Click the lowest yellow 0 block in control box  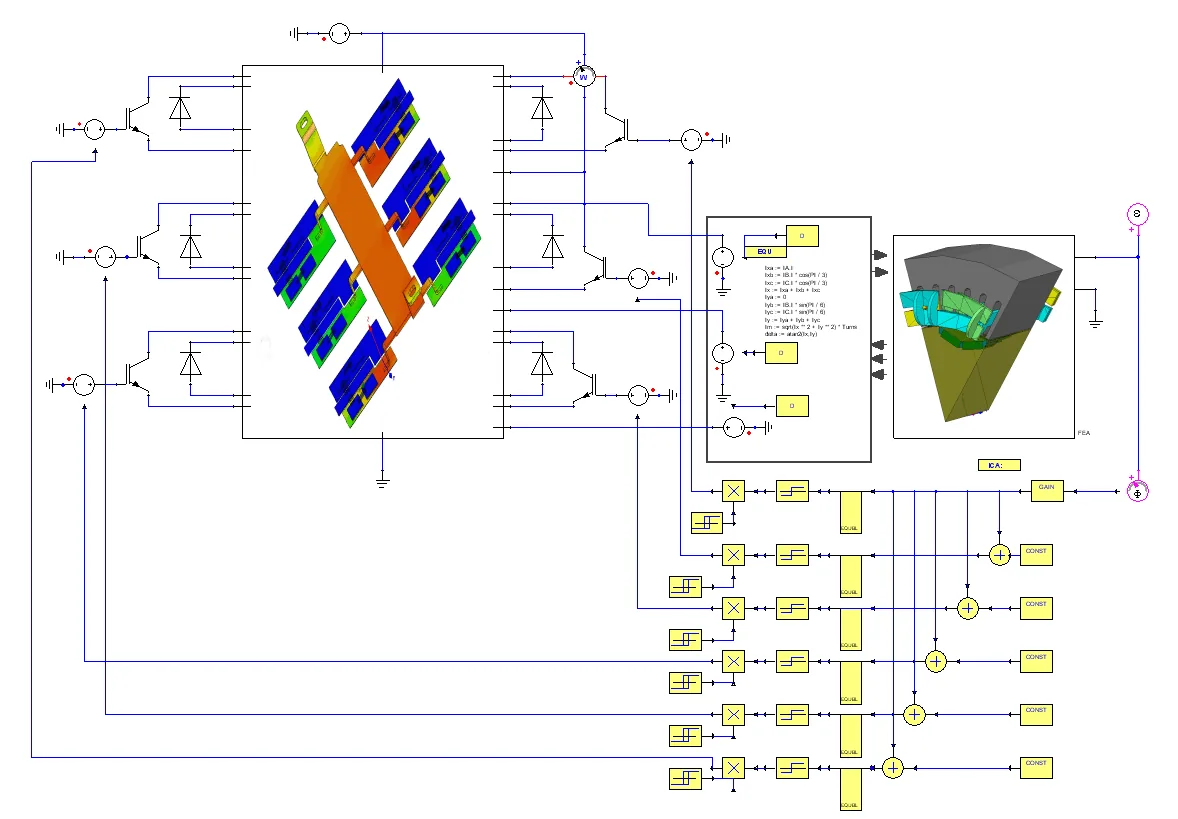pyautogui.click(x=792, y=406)
